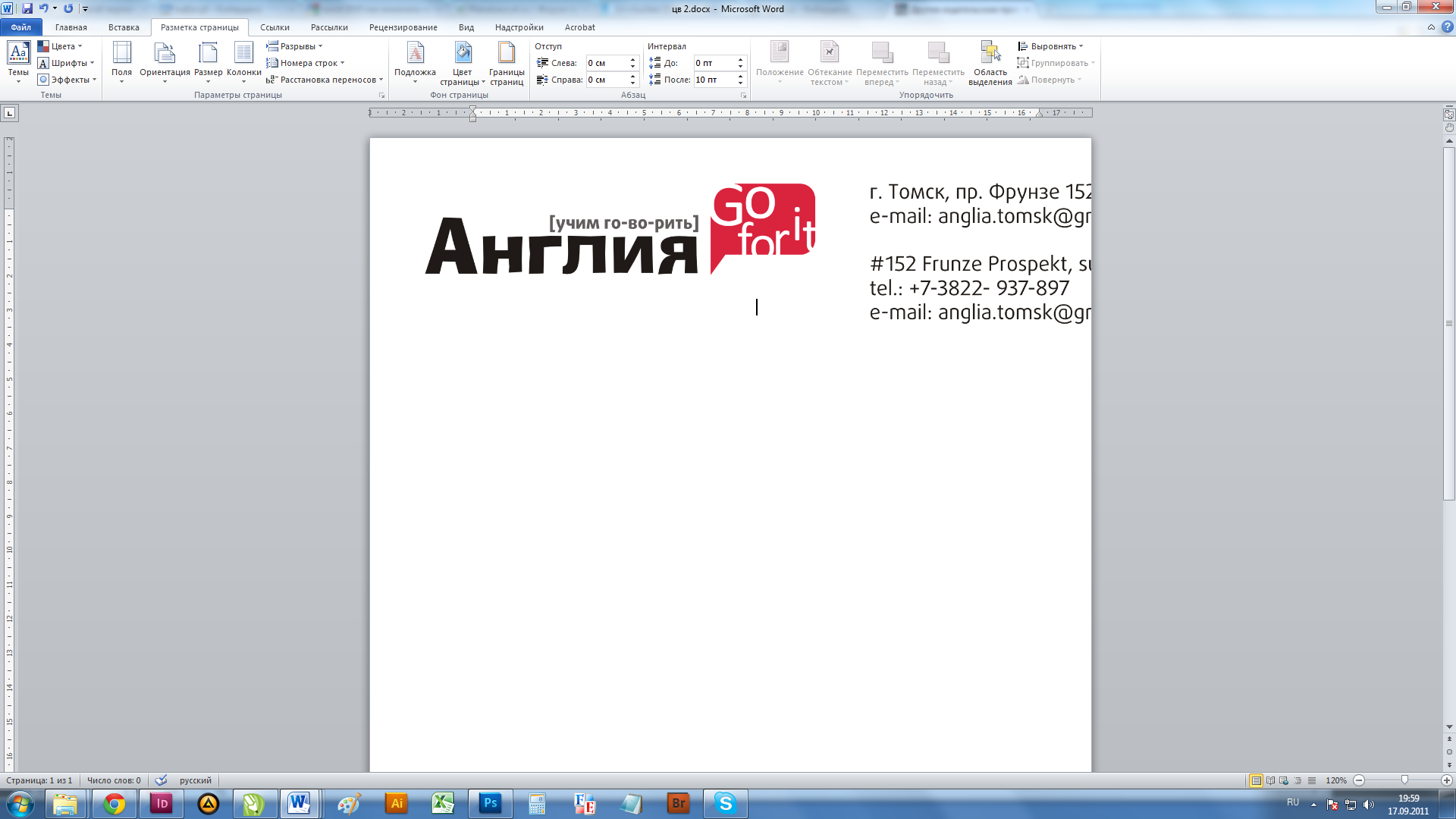The width and height of the screenshot is (1456, 819).
Task: Click the Undo icon in Quick Access
Action: [43, 8]
